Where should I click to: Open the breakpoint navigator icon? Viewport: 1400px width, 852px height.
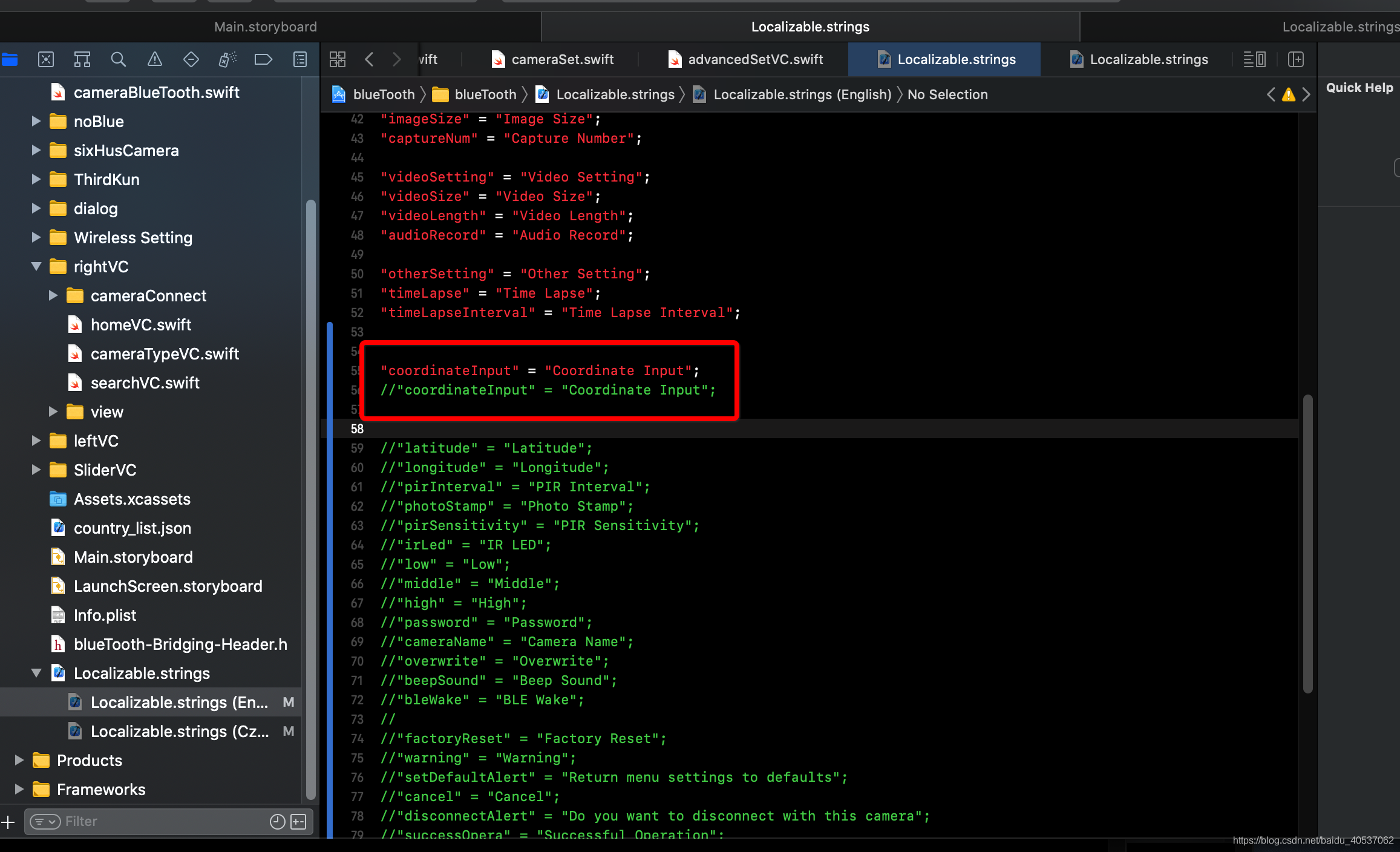(263, 59)
